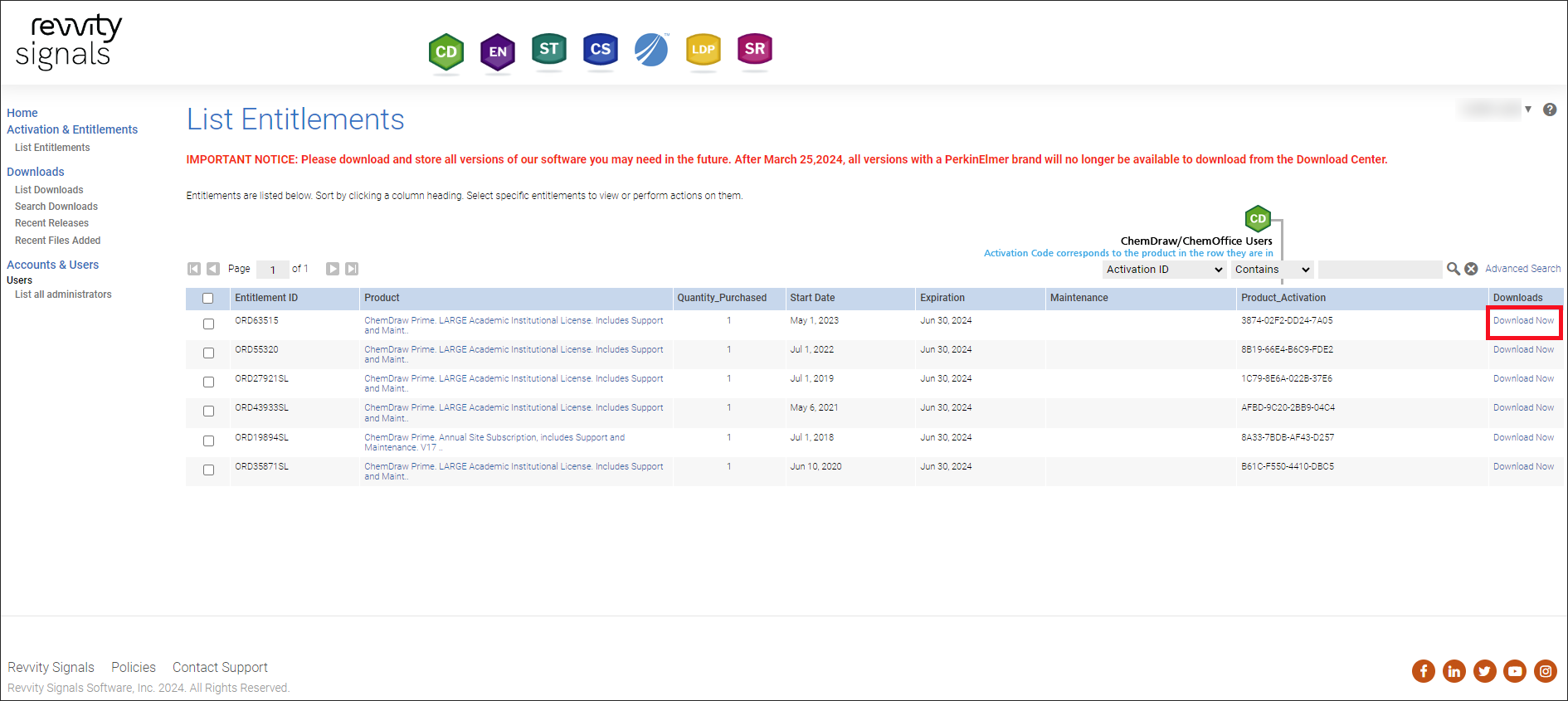Screen dimensions: 1568x701
Task: Open the Facebook social icon
Action: pyautogui.click(x=1424, y=671)
